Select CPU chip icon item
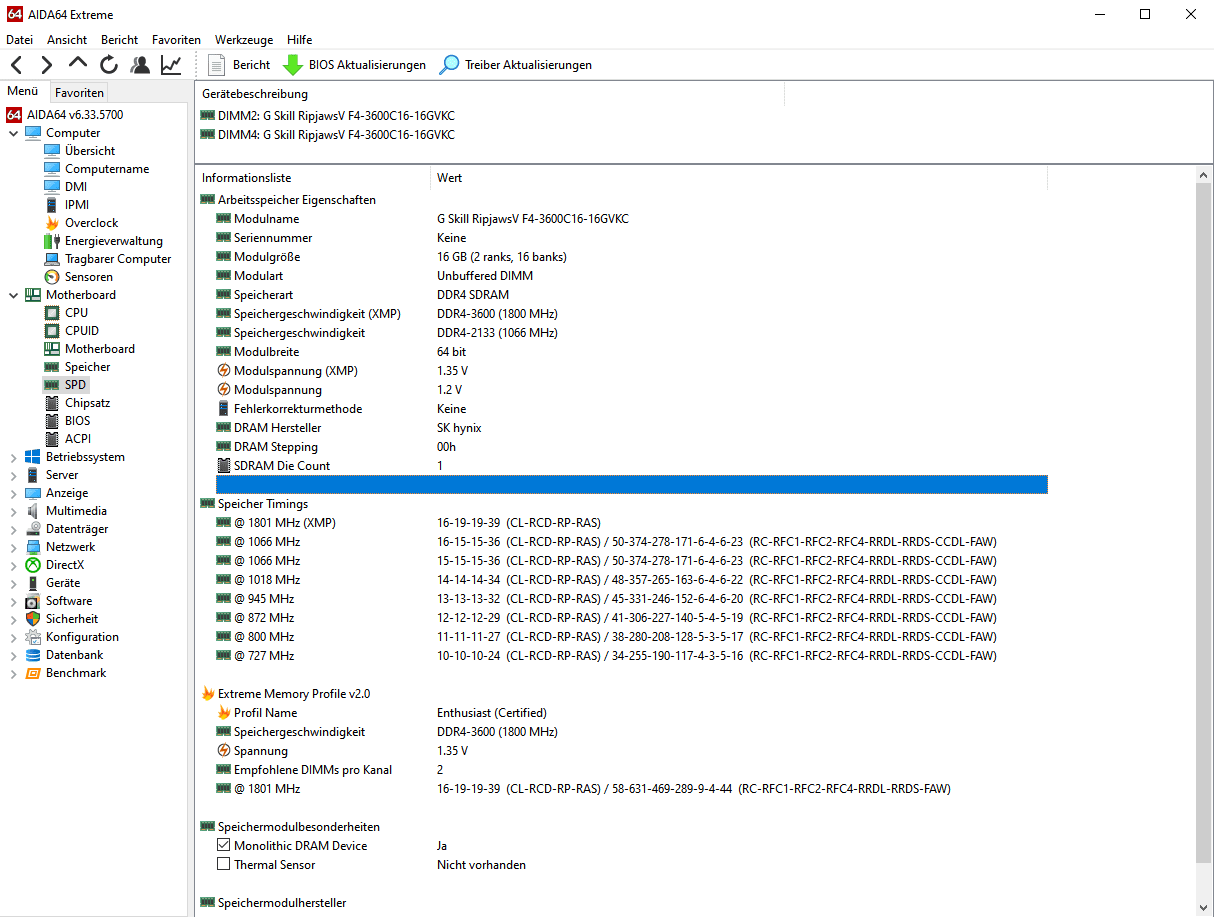Image resolution: width=1214 pixels, height=917 pixels. (76, 313)
